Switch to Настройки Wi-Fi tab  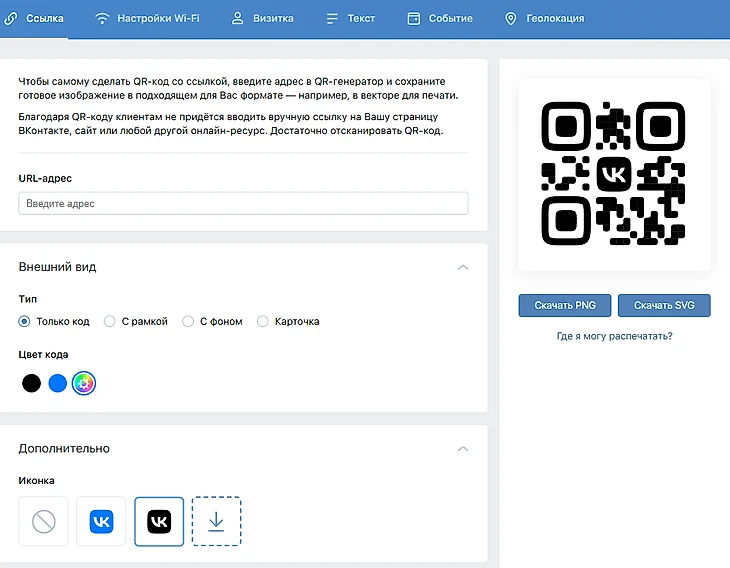click(147, 19)
